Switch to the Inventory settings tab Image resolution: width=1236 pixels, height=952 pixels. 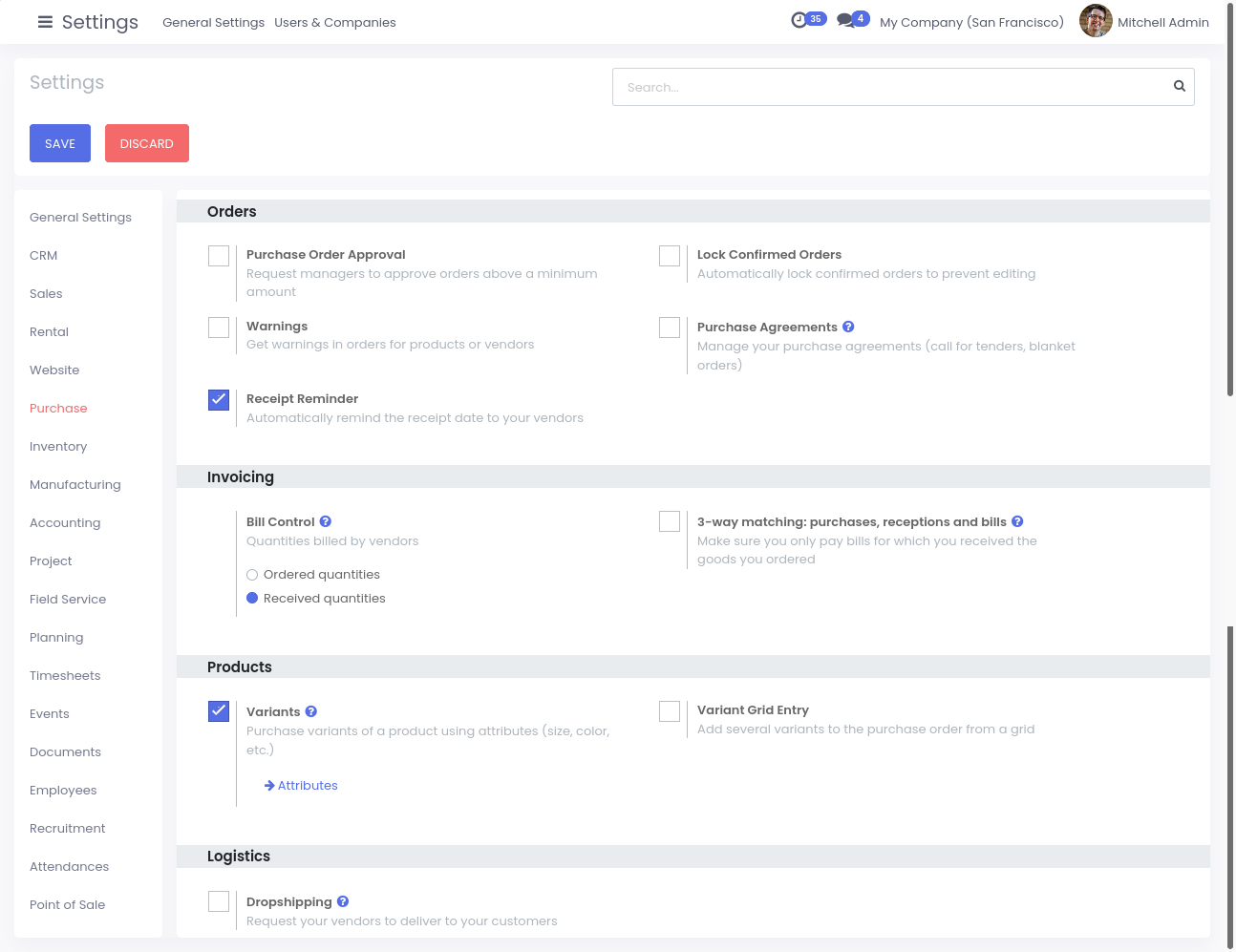coord(58,446)
